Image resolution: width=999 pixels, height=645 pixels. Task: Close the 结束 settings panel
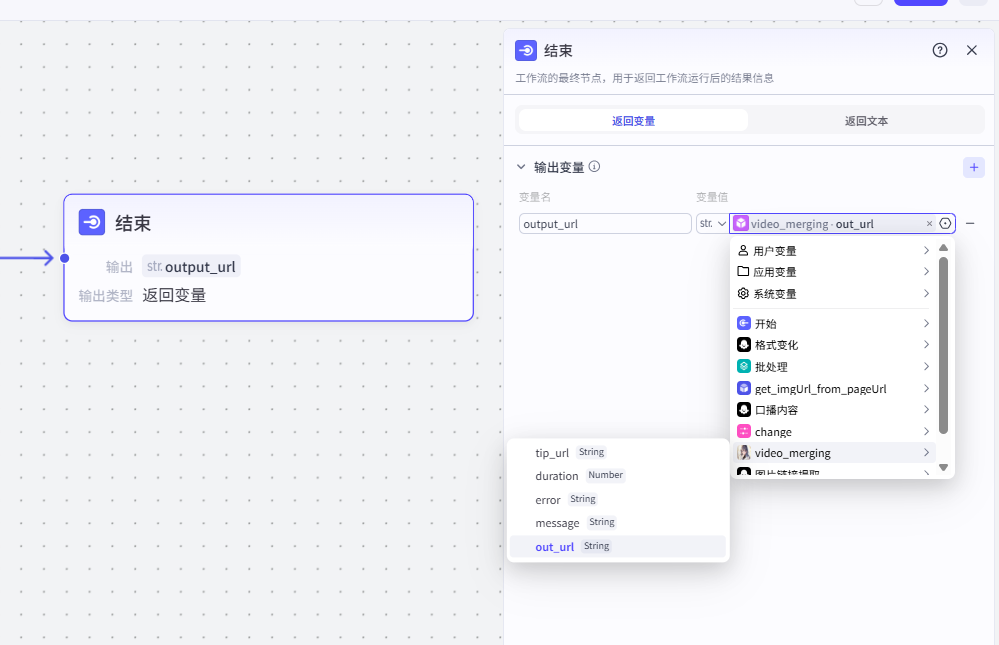tap(971, 50)
